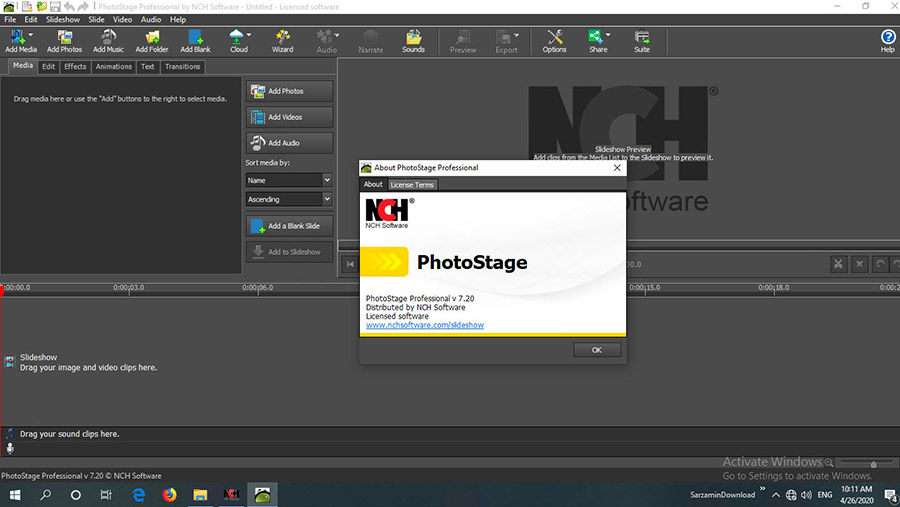Switch to the Animations tab

pos(114,67)
